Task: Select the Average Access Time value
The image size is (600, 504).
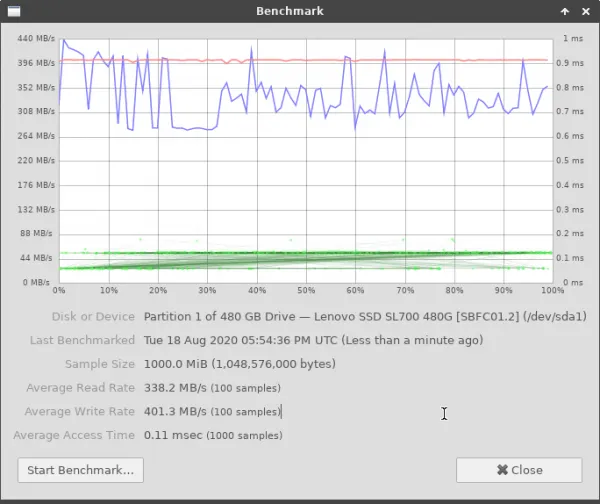Action: (172, 435)
